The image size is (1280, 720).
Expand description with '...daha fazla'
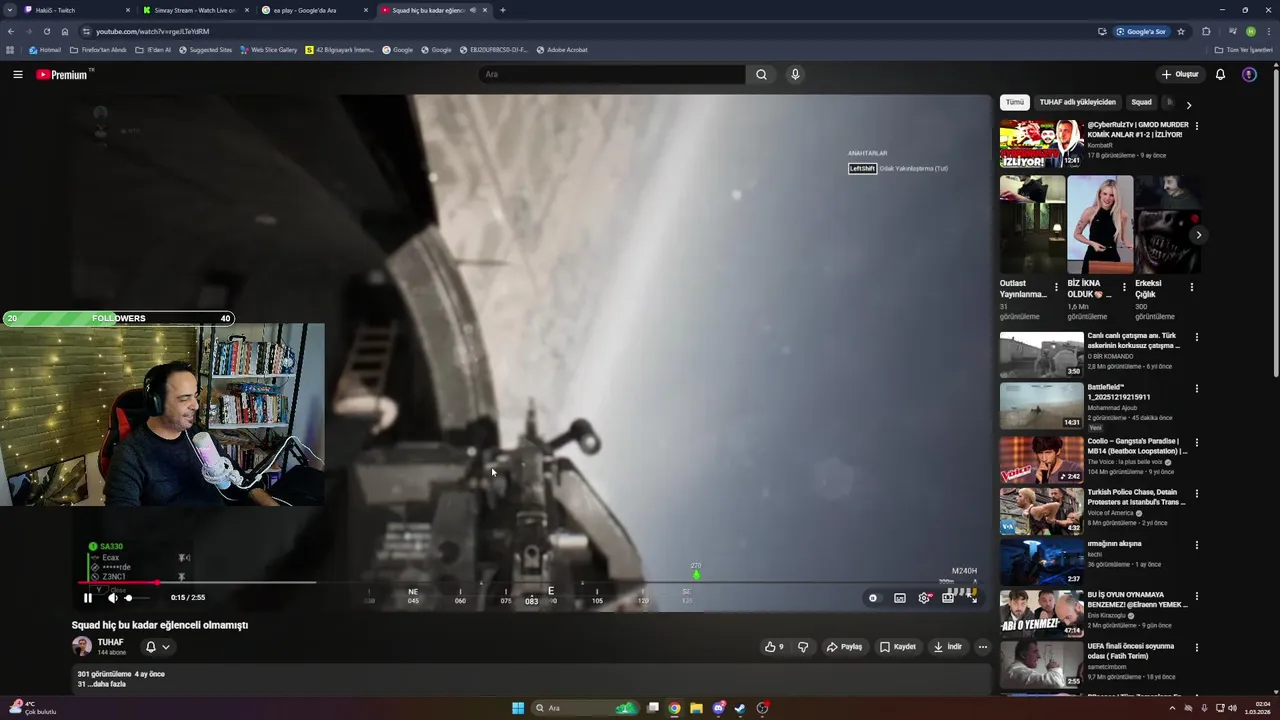point(107,684)
